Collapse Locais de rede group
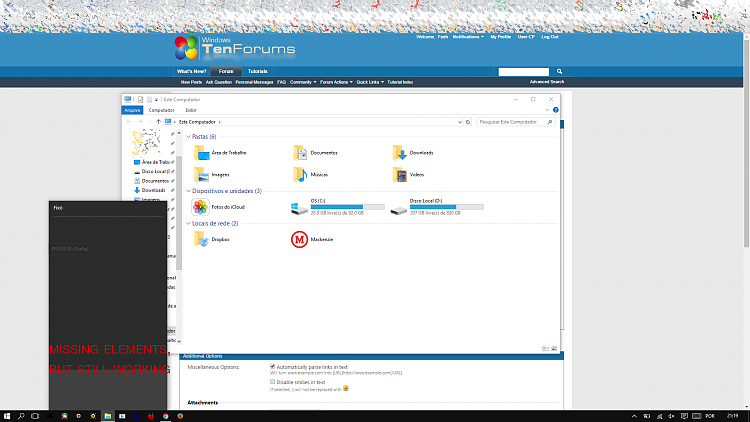This screenshot has height=422, width=750. (x=188, y=223)
